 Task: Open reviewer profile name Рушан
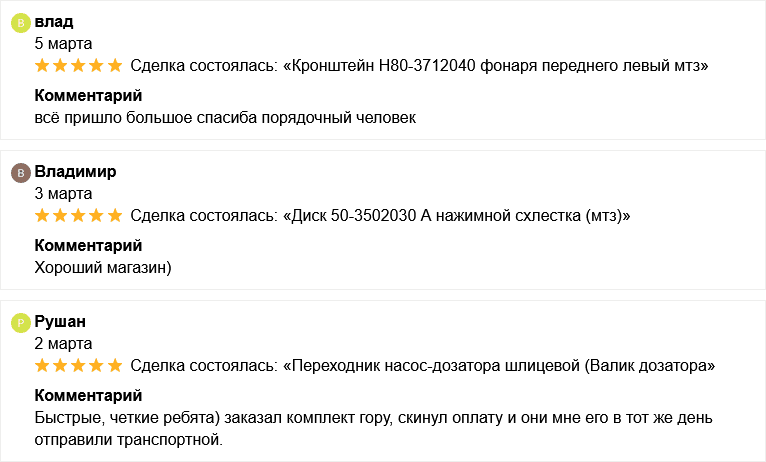(60, 321)
